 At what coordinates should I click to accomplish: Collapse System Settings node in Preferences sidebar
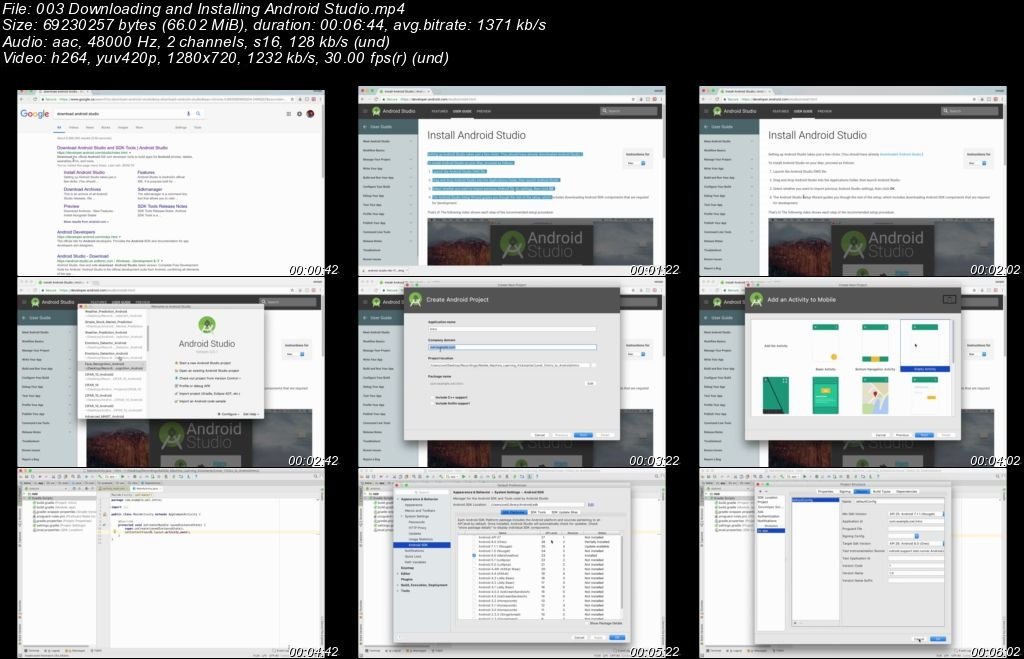point(402,516)
